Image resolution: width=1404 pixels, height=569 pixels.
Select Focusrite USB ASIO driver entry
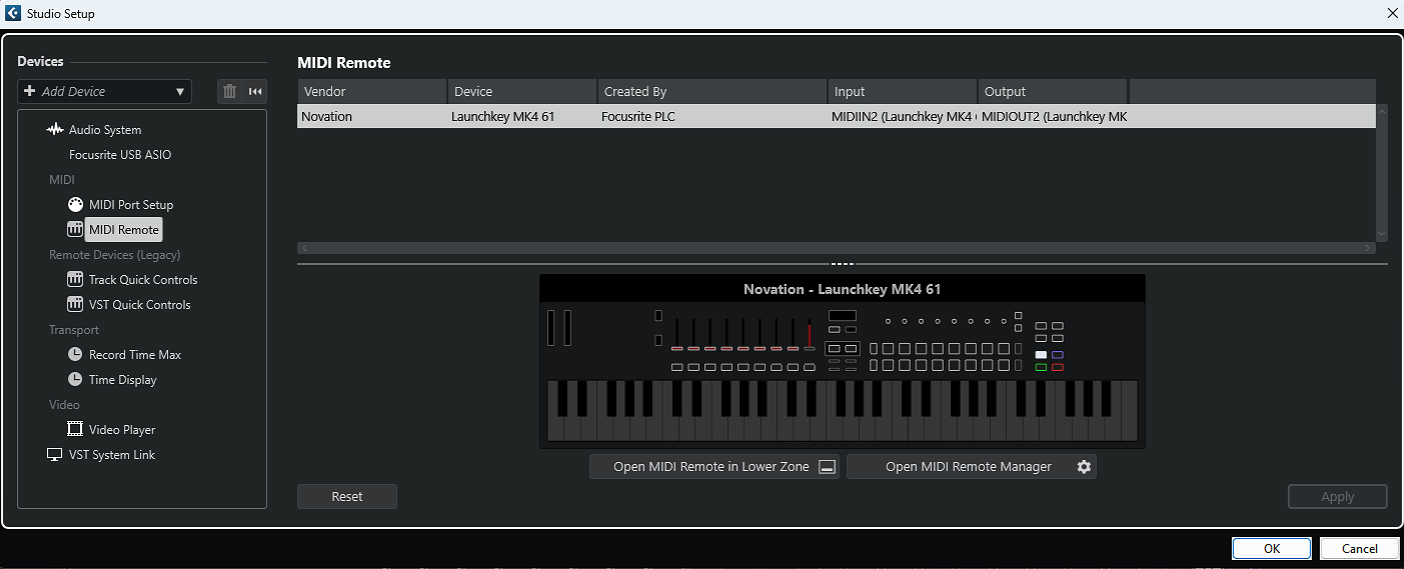click(120, 155)
